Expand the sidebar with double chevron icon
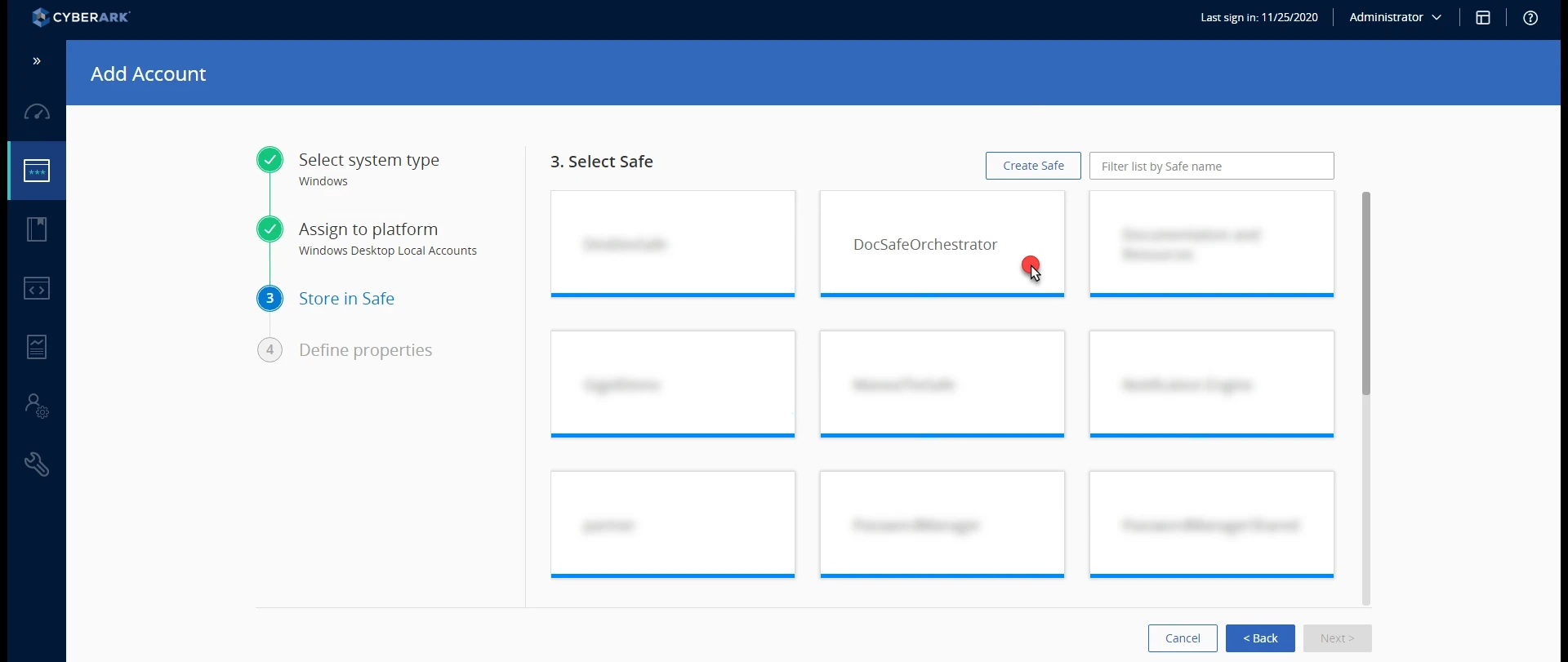This screenshot has width=1568, height=662. pyautogui.click(x=37, y=61)
